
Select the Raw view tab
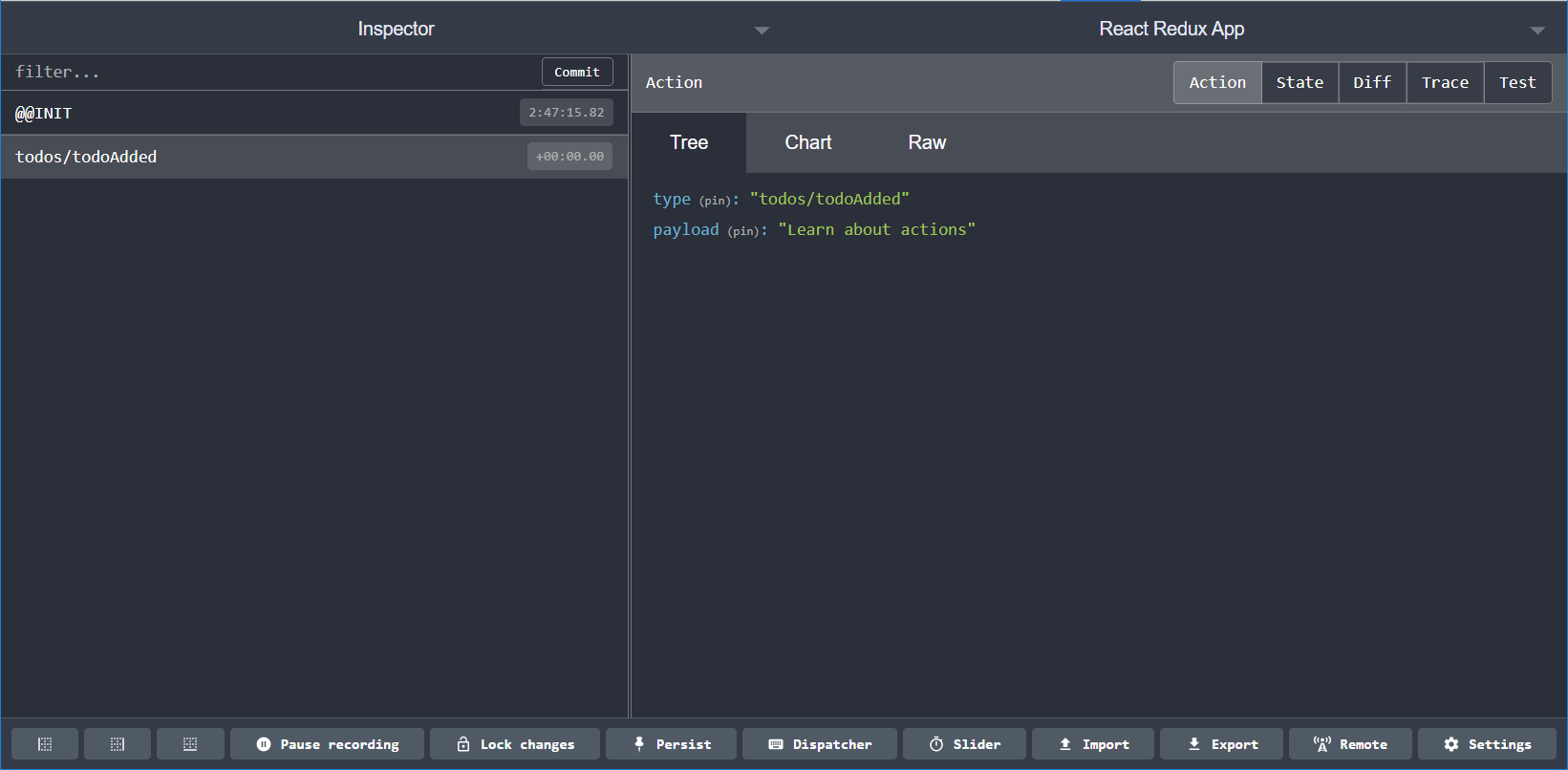pyautogui.click(x=927, y=143)
